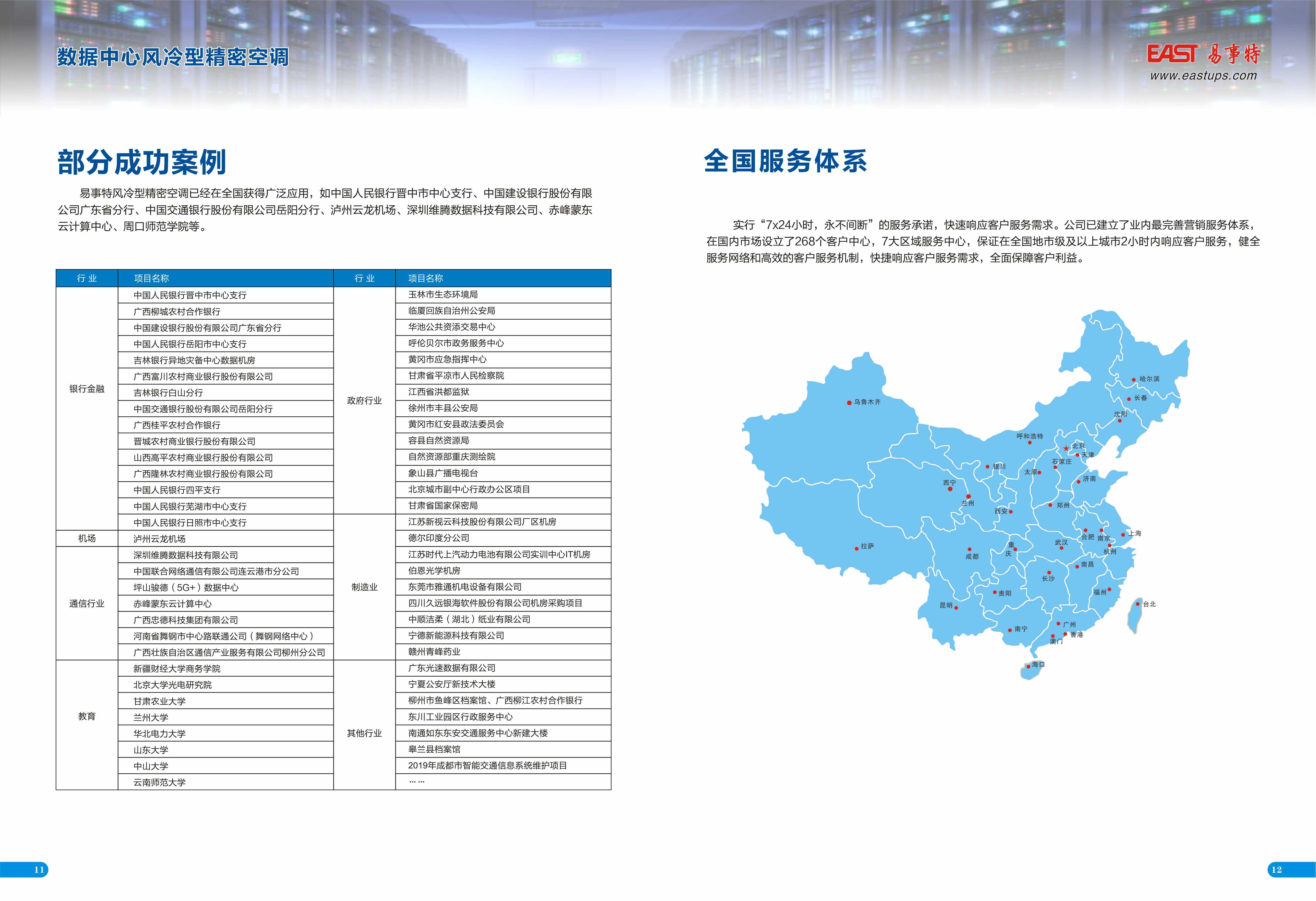Click the 济南 map label
1316x901 pixels.
[x=1089, y=479]
